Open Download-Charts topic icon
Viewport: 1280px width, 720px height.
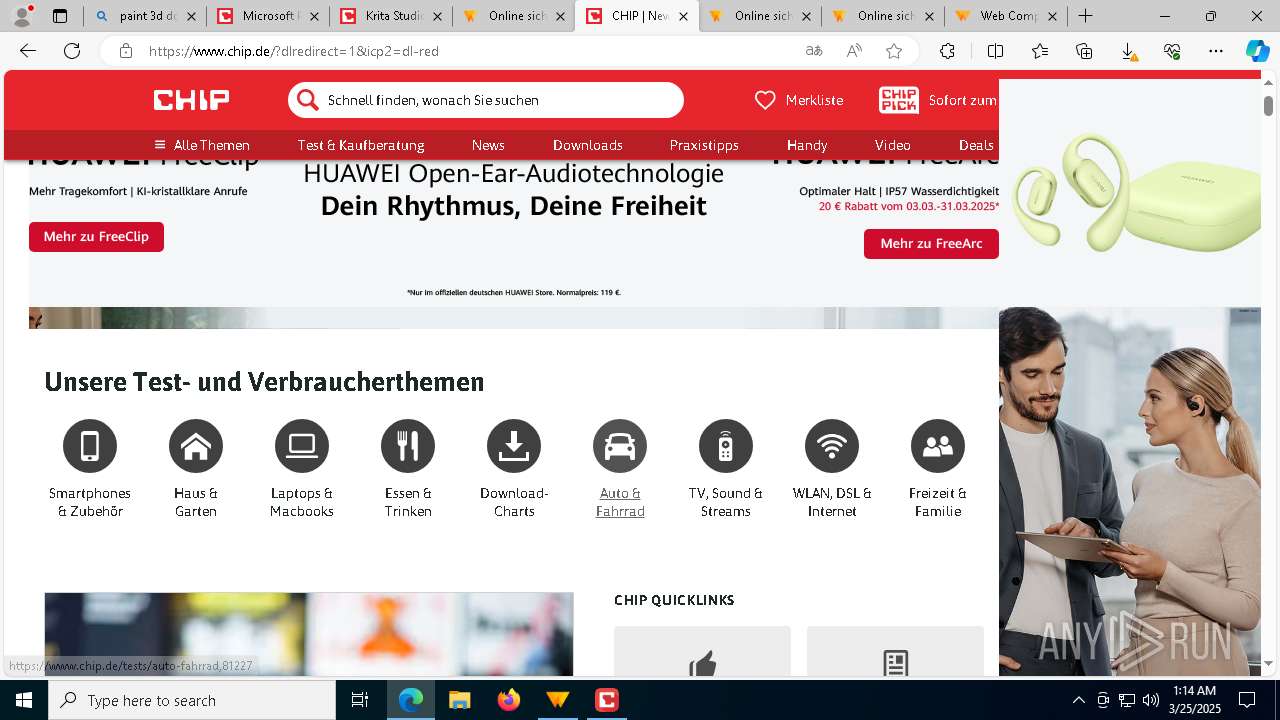(x=514, y=446)
